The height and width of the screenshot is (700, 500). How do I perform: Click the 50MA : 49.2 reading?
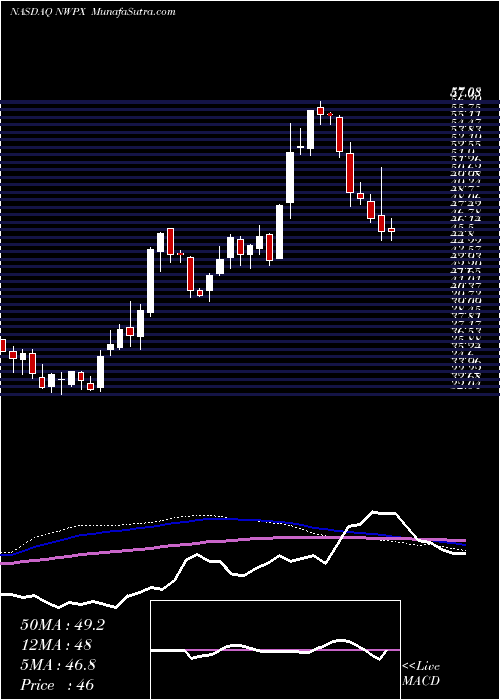[x=62, y=625]
